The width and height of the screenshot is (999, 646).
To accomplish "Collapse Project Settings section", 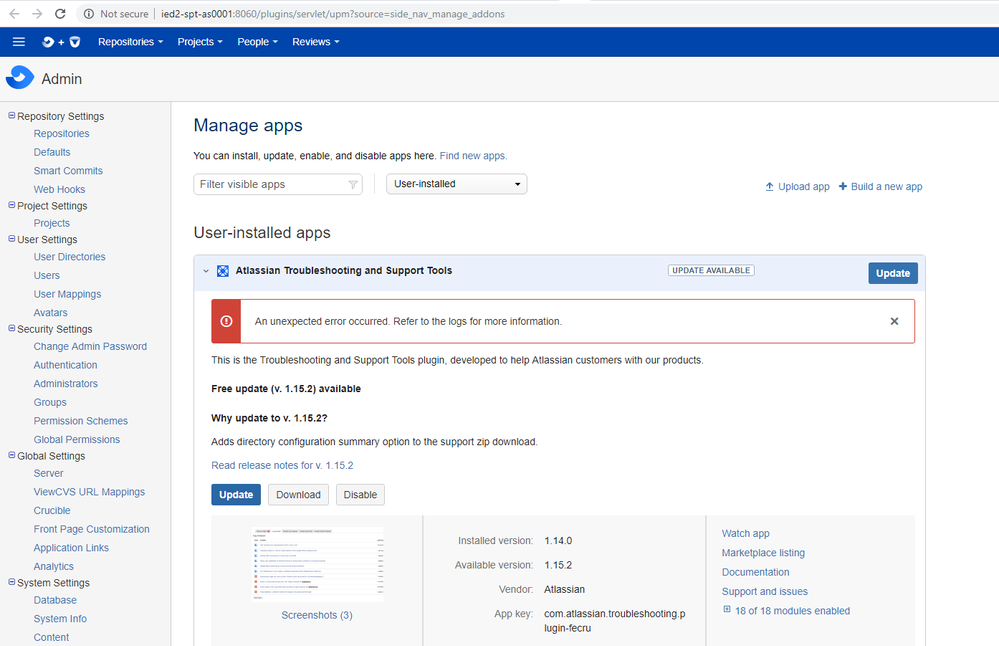I will 11,205.
